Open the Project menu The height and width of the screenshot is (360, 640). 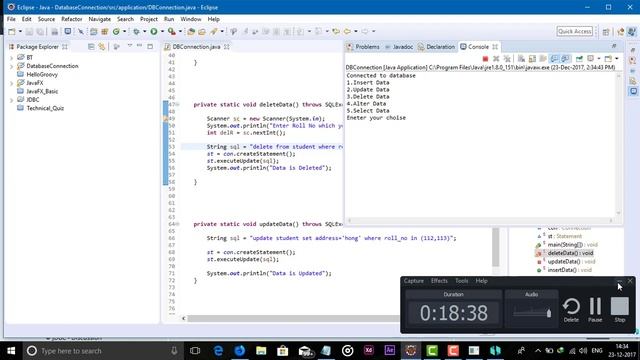point(149,19)
